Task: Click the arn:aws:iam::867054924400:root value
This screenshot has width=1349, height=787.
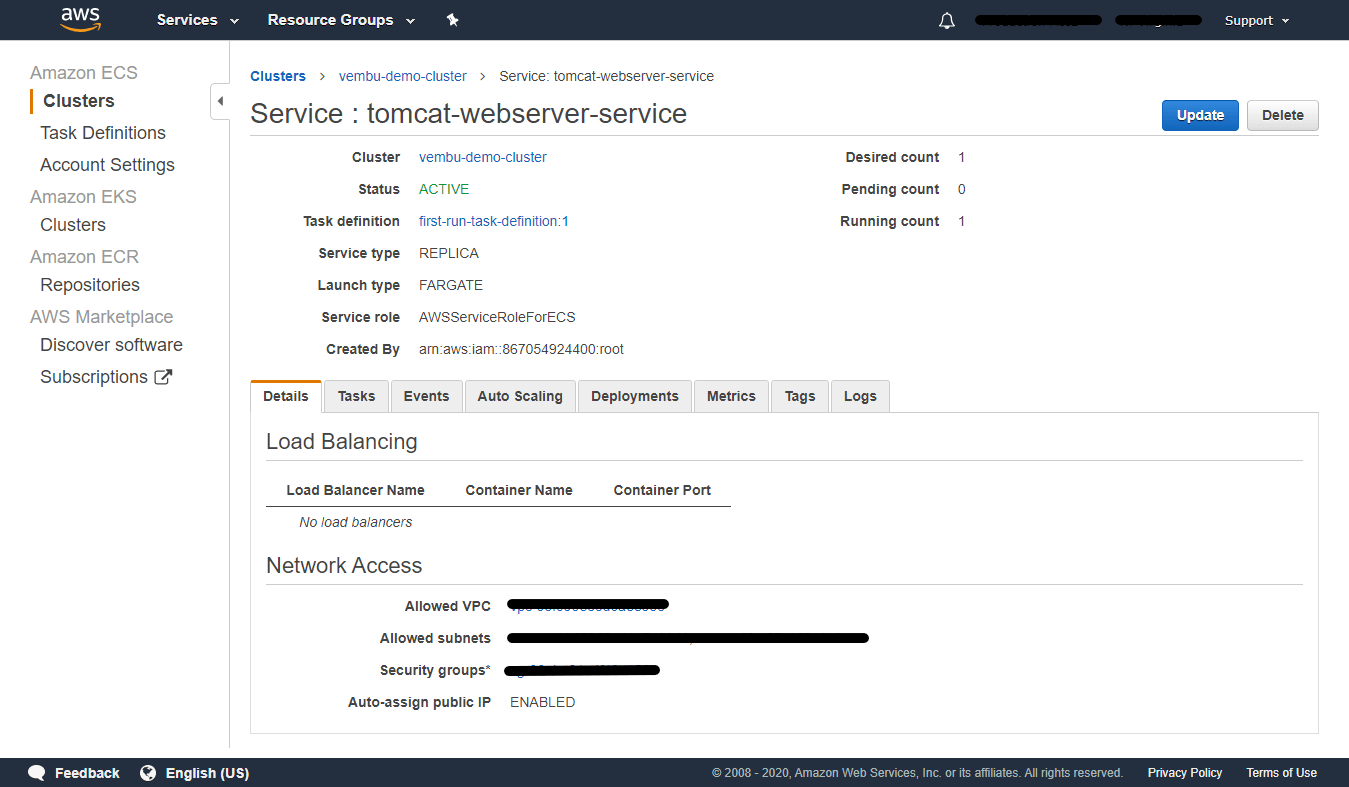Action: tap(521, 349)
